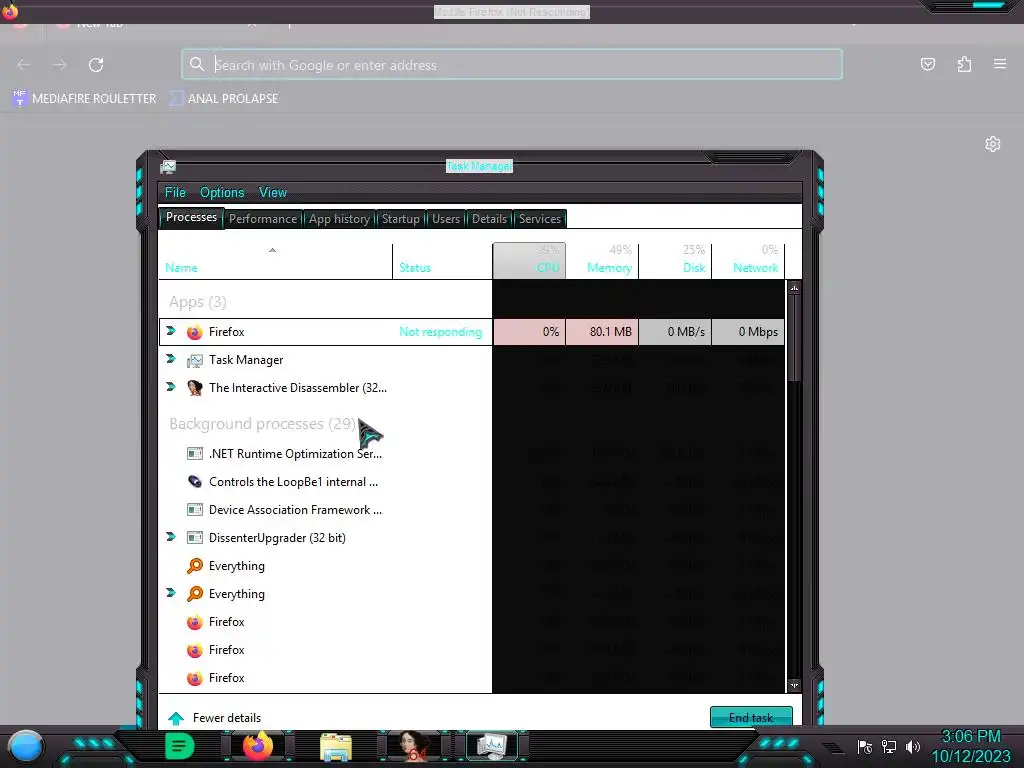This screenshot has height=768, width=1024.
Task: Click the new tab settings gear
Action: coord(993,144)
